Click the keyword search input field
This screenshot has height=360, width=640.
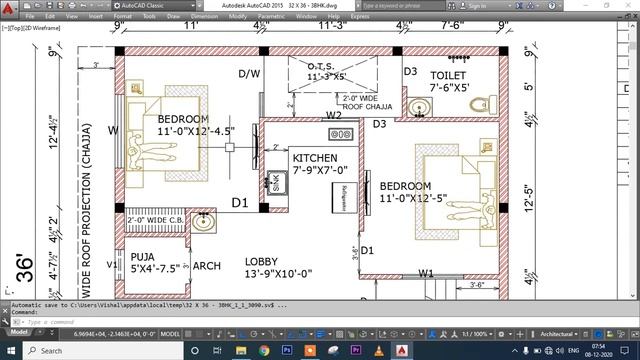pos(402,6)
